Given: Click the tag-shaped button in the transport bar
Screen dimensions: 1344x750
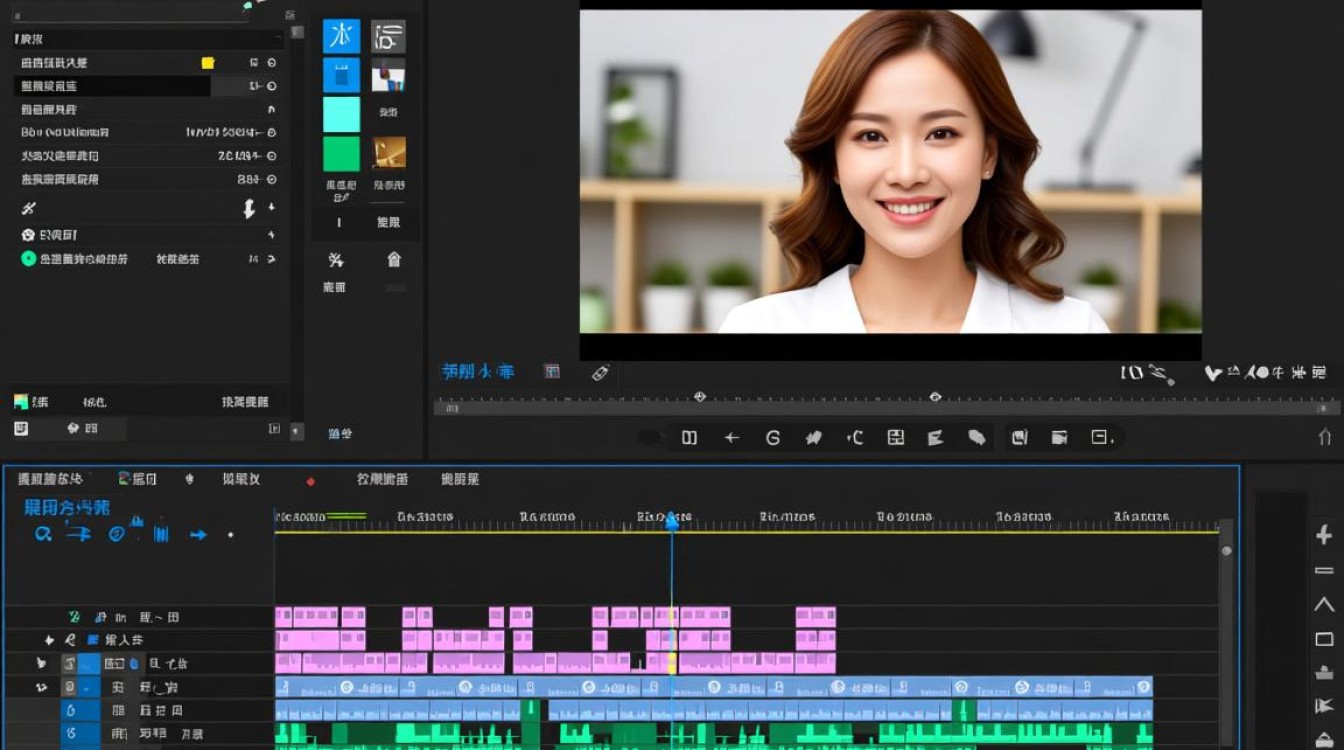Looking at the screenshot, I should point(977,437).
